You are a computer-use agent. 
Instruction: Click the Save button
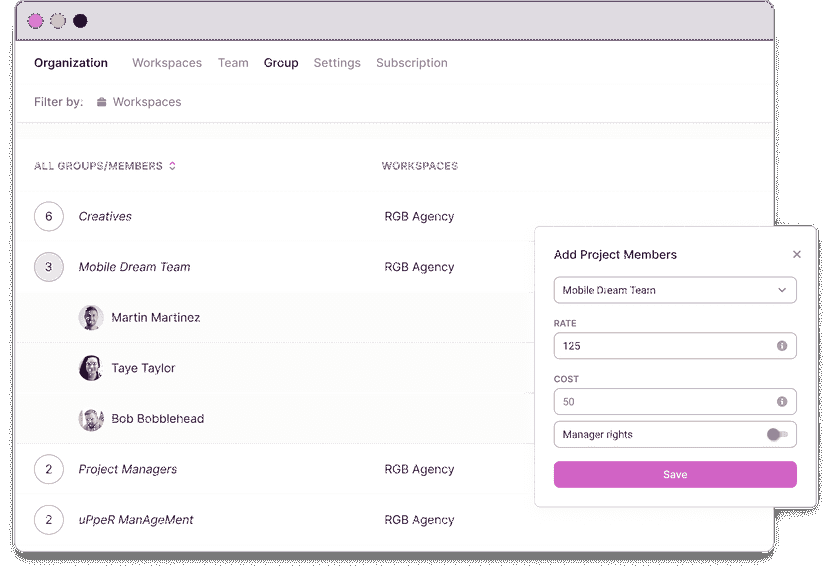[x=675, y=474]
